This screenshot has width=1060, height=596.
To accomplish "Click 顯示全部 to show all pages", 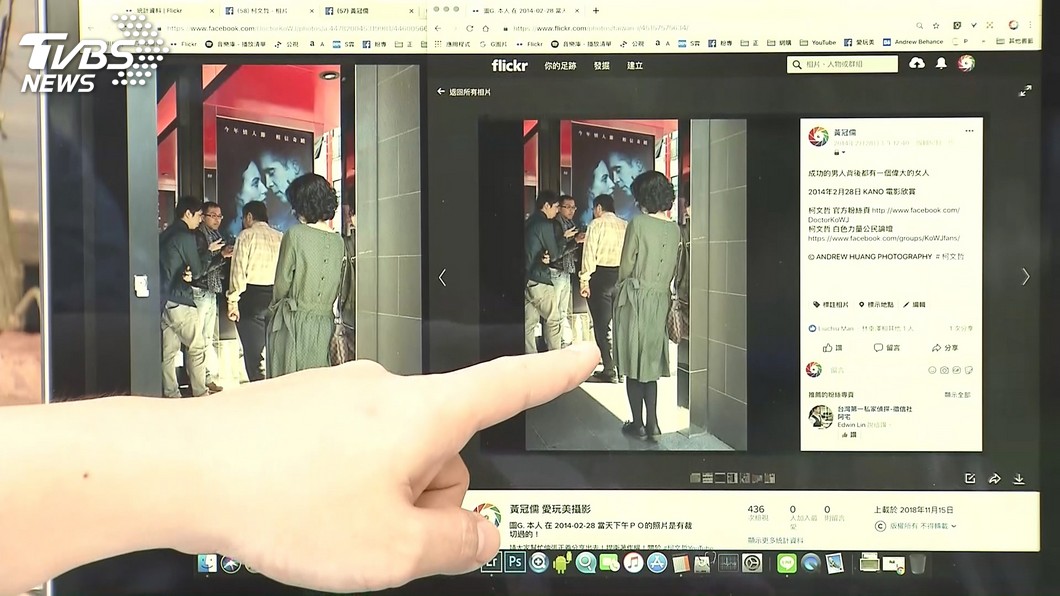I will pyautogui.click(x=957, y=395).
